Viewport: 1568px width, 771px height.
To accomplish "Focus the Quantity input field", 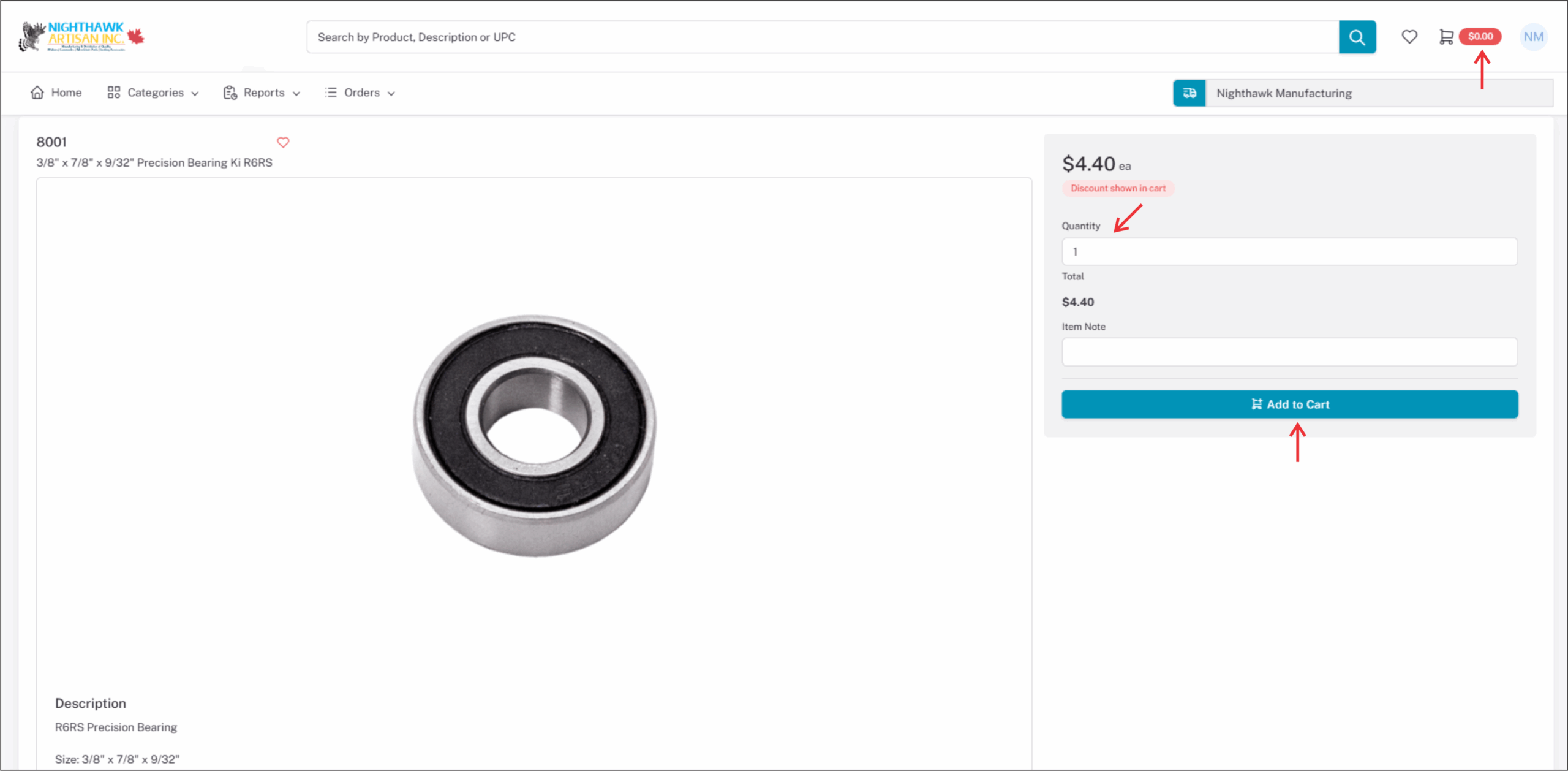I will click(x=1289, y=252).
